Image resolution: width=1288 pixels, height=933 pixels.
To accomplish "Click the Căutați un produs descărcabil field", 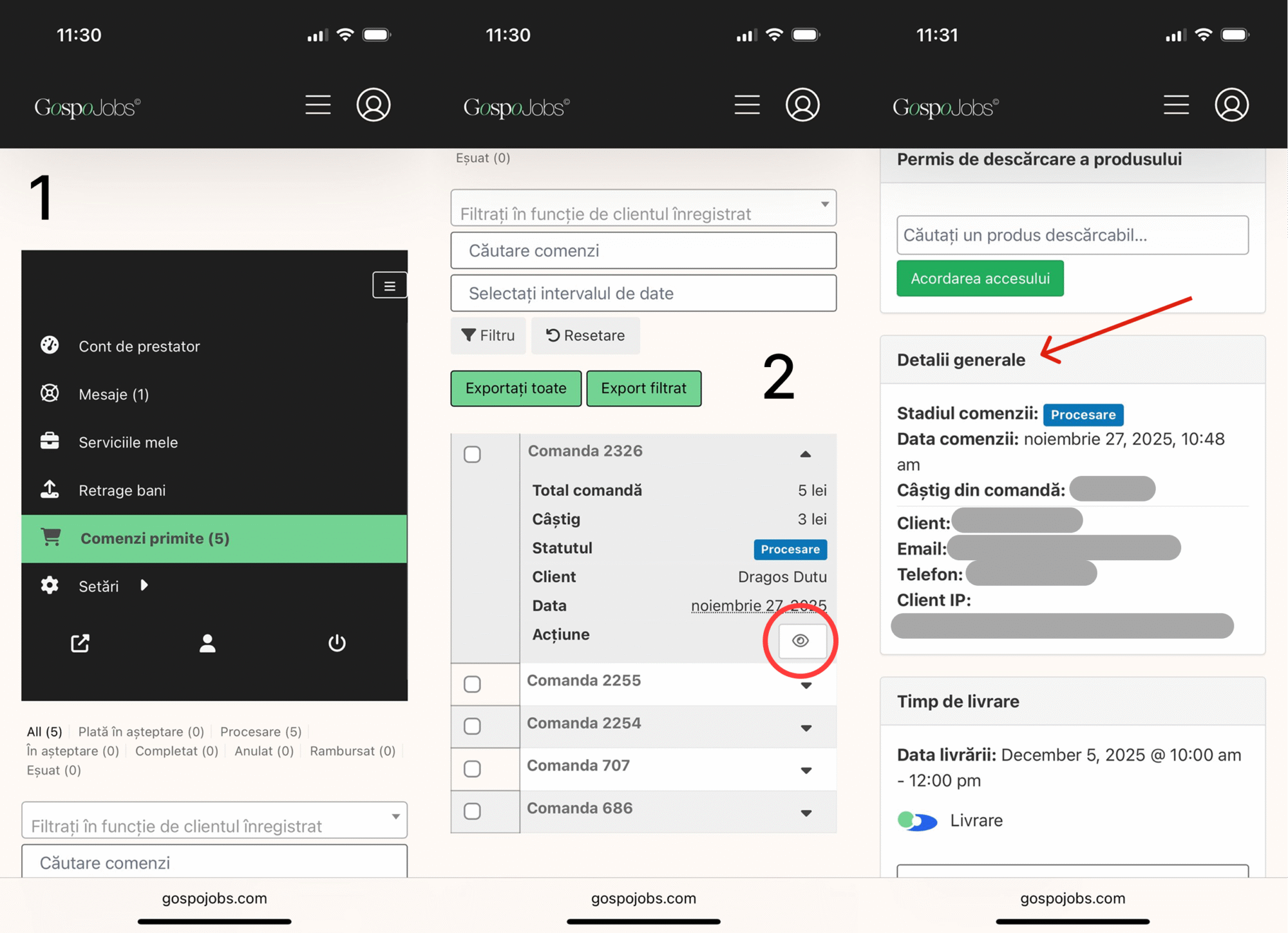I will point(1072,235).
